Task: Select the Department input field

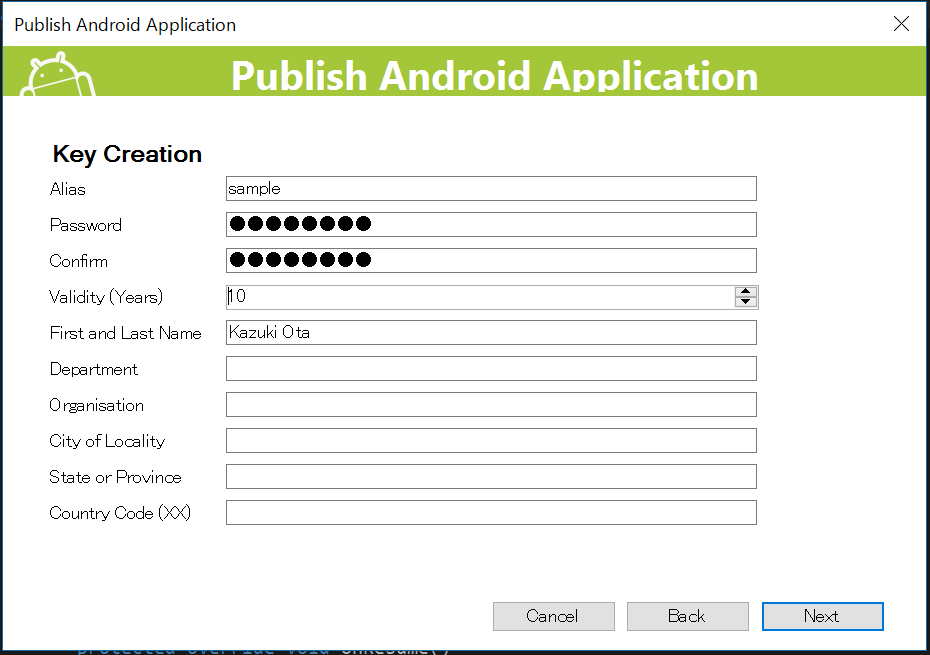Action: pos(491,368)
